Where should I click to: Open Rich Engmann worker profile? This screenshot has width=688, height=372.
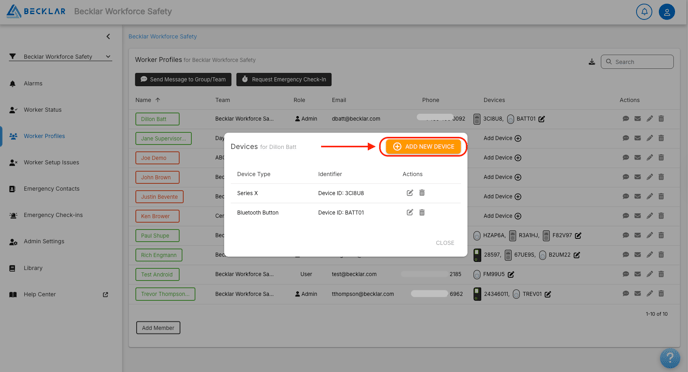click(159, 255)
